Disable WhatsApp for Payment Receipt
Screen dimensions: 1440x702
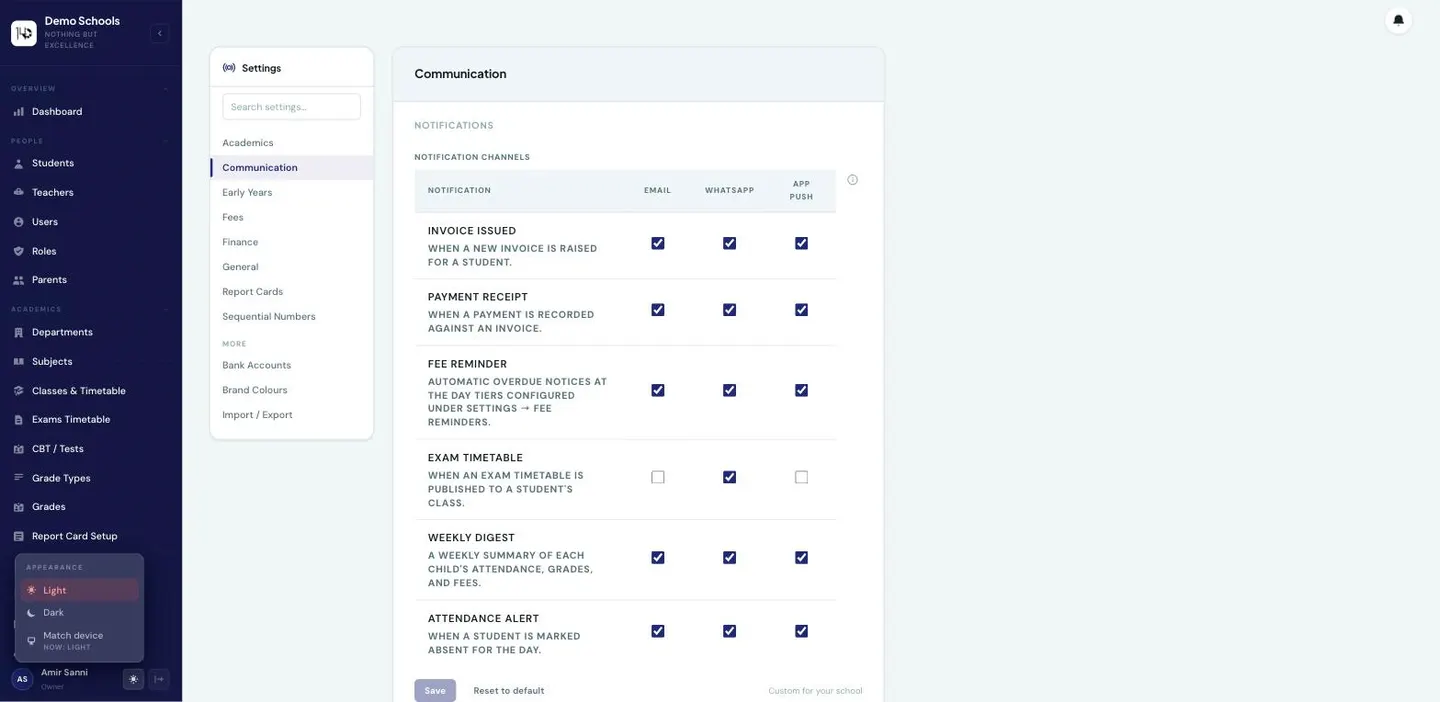tap(730, 310)
